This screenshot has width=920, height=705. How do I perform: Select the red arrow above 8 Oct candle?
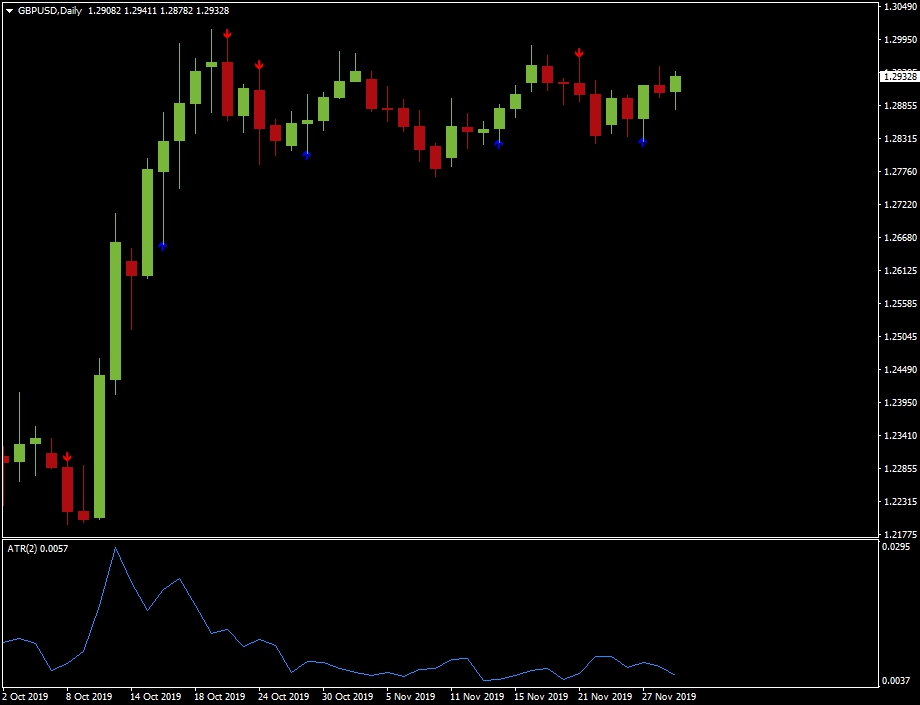[67, 458]
